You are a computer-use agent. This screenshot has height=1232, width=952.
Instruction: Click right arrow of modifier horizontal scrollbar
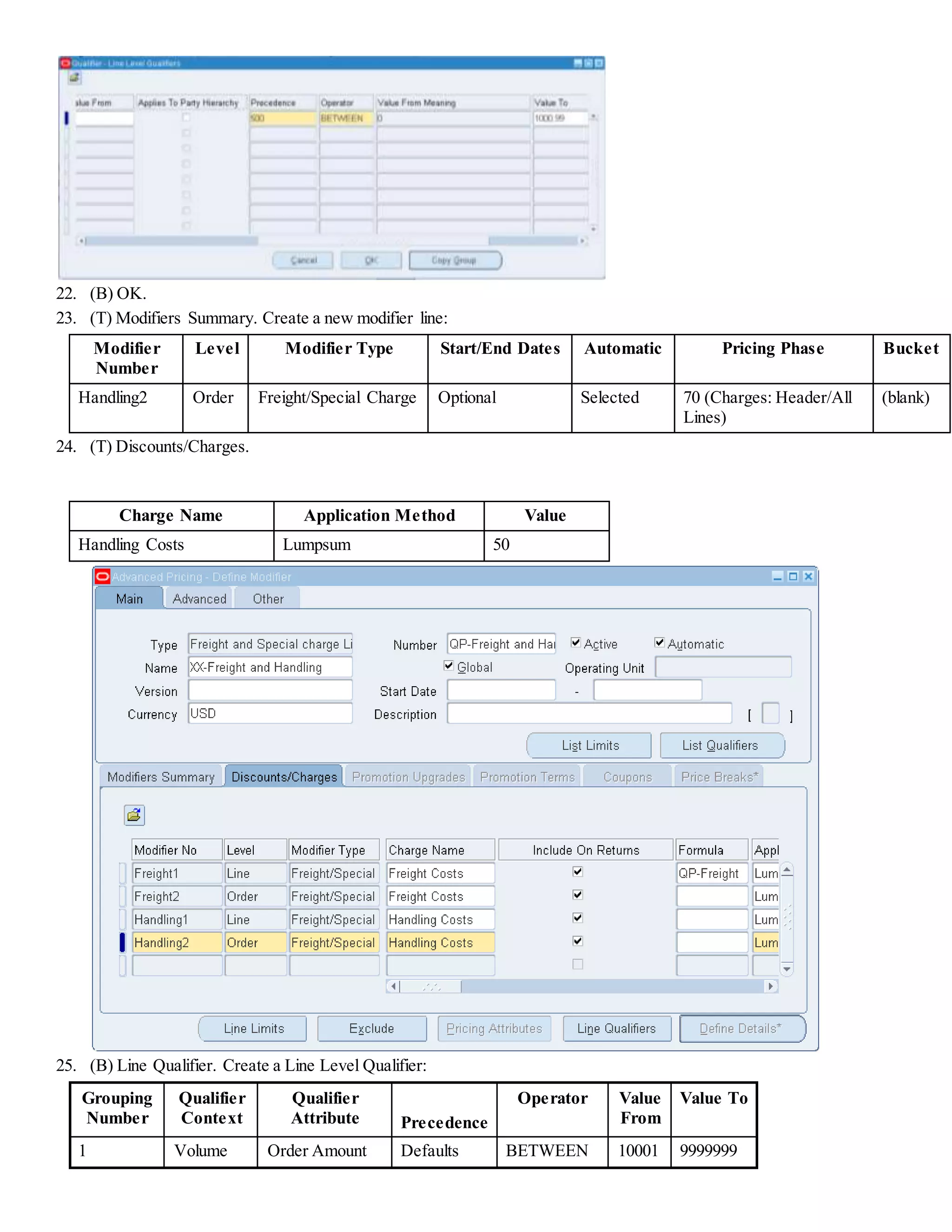click(x=770, y=986)
